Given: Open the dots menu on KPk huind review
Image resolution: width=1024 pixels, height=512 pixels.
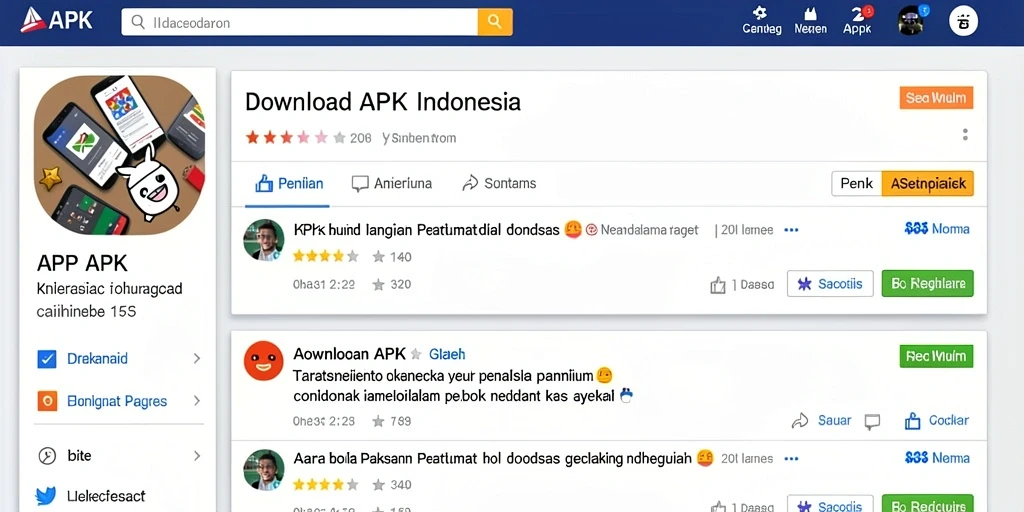Looking at the screenshot, I should 791,230.
